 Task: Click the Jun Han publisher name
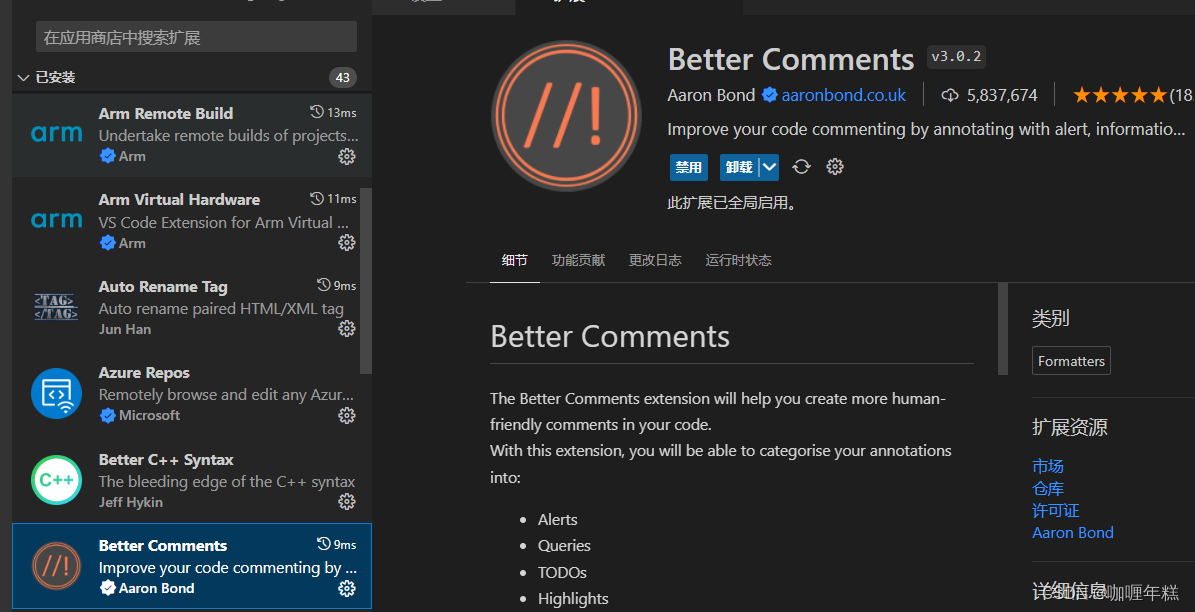click(x=125, y=329)
